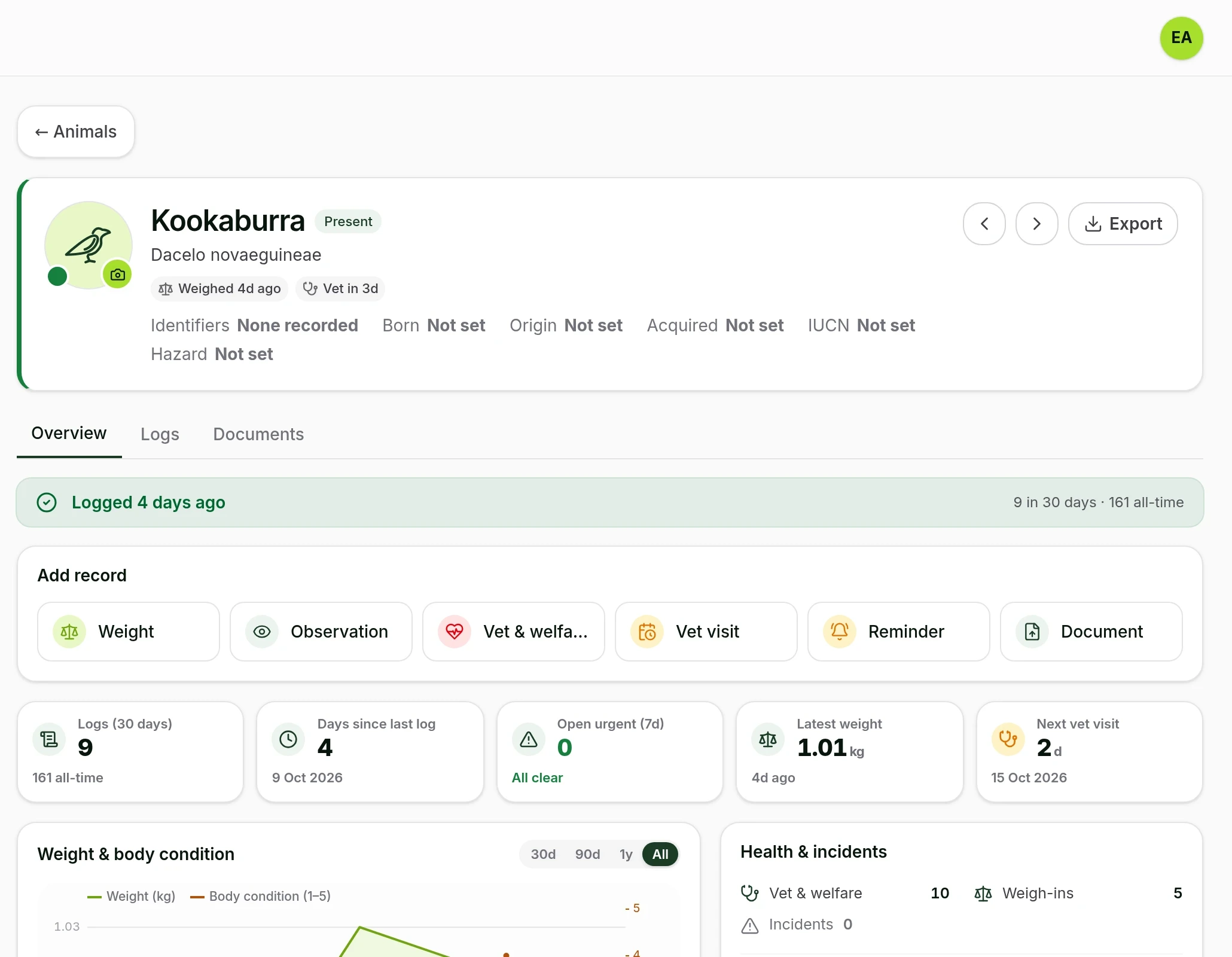Image resolution: width=1232 pixels, height=957 pixels.
Task: Click the 'Dacelo novaeguineae' species name
Action: point(236,255)
